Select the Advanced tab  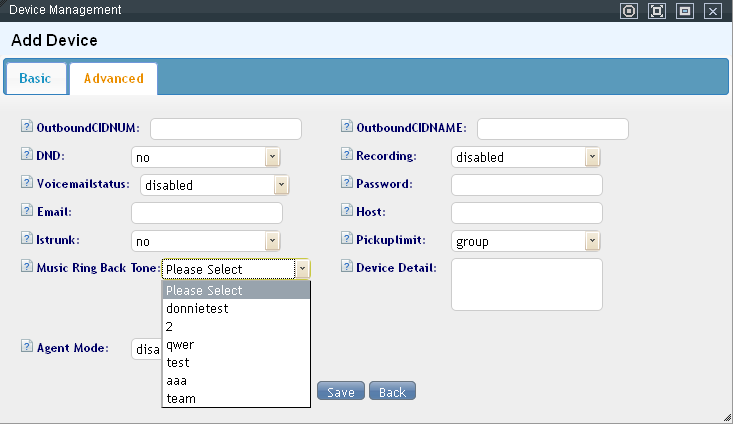coord(113,78)
